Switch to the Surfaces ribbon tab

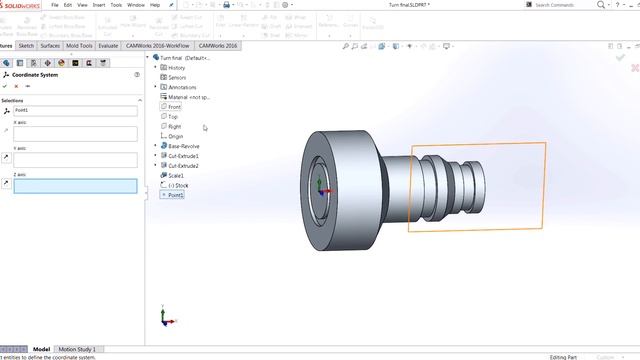(x=50, y=46)
